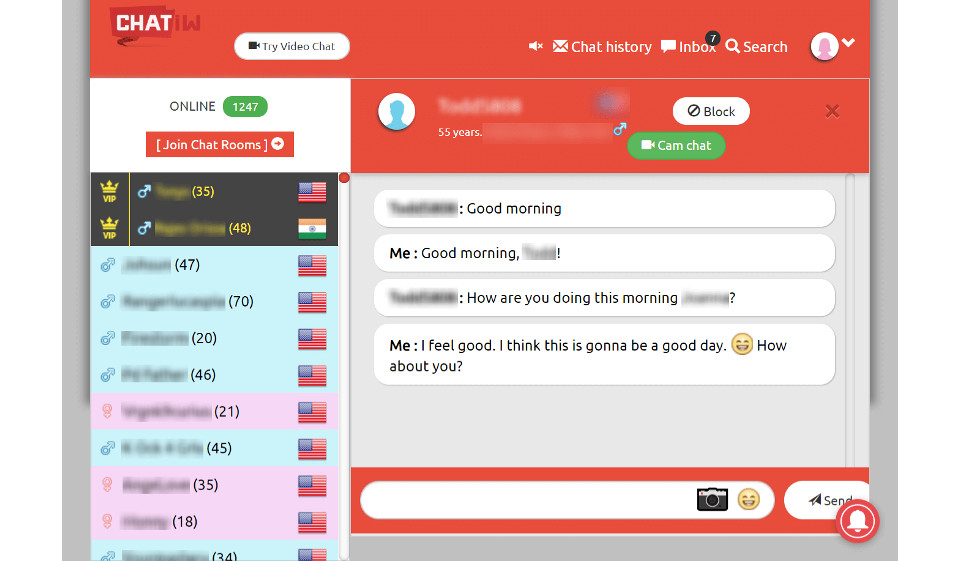Open Chat history
The image size is (960, 561).
602,47
